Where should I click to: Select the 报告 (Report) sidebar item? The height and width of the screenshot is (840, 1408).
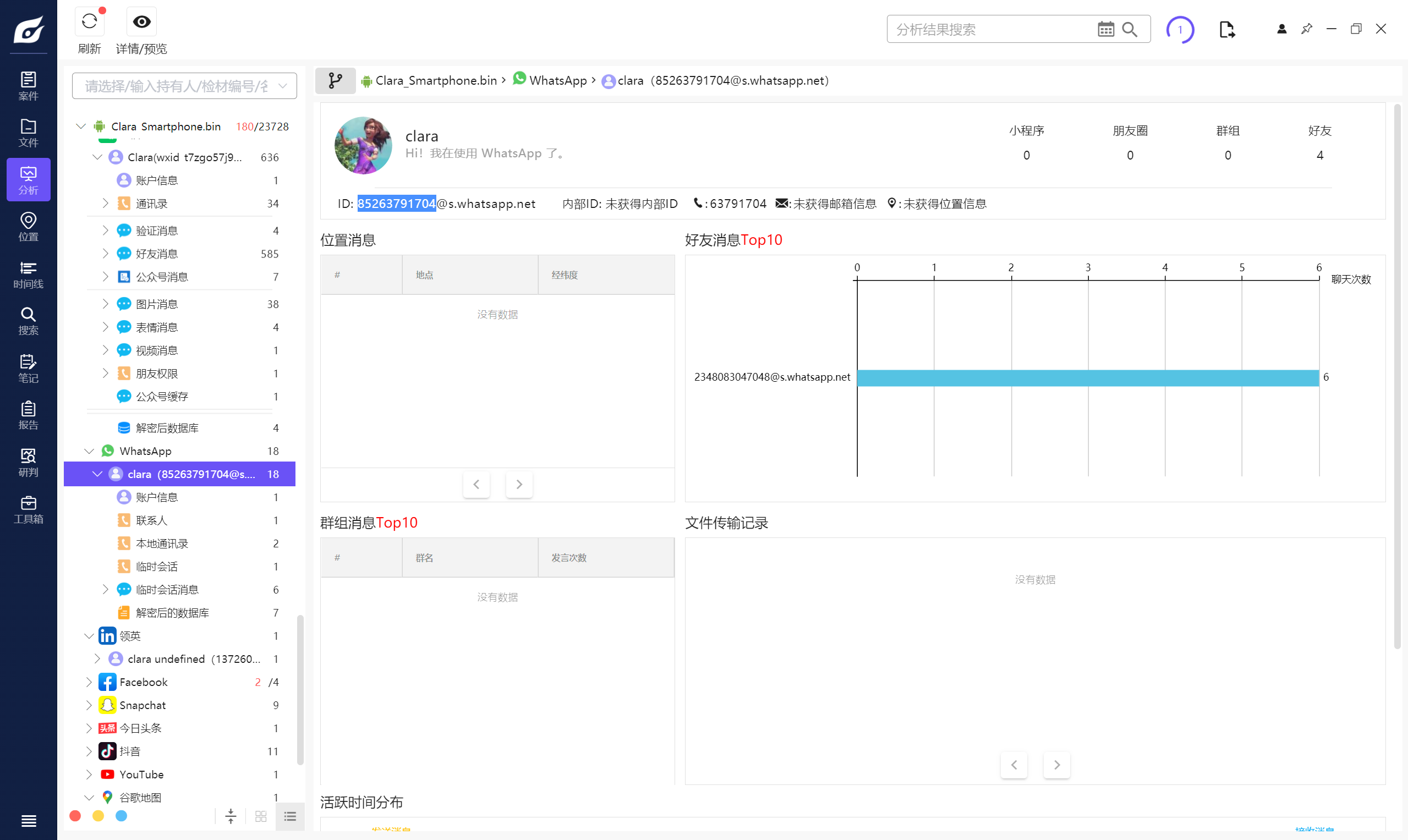point(28,415)
